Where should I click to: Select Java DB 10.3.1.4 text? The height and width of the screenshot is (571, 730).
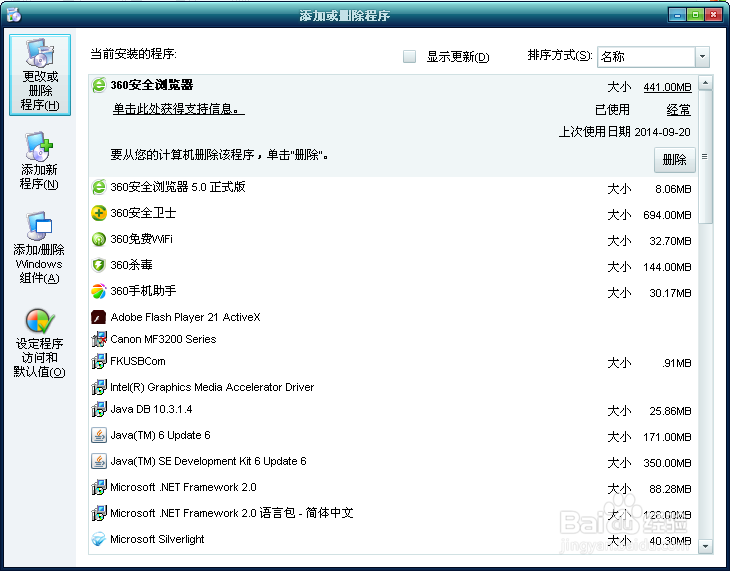151,409
